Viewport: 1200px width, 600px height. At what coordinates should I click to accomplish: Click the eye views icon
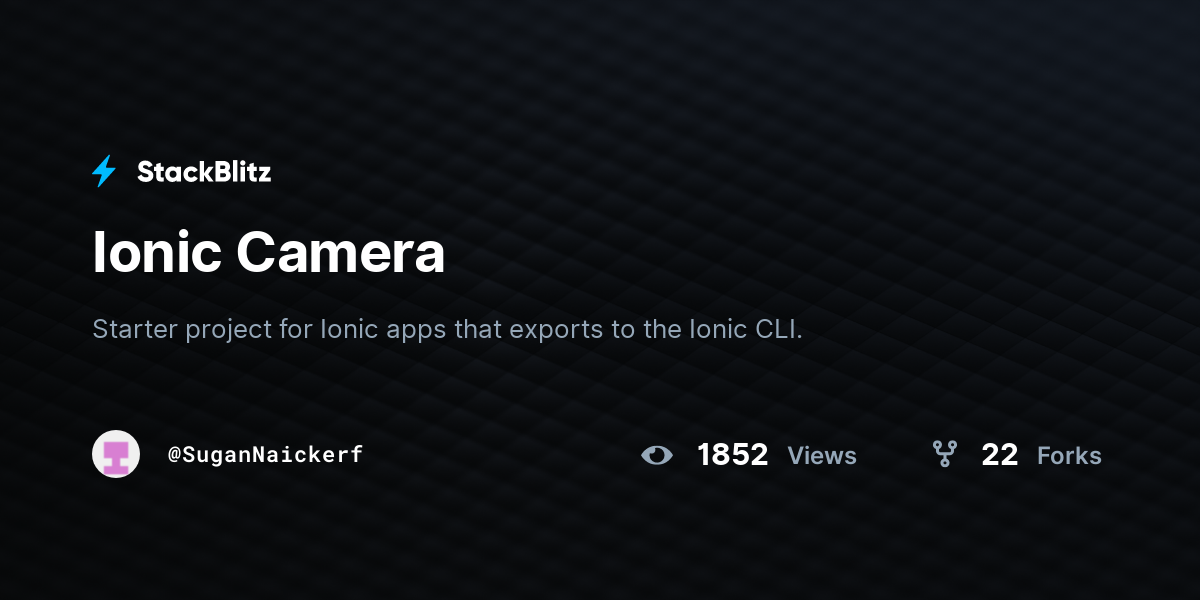coord(657,455)
